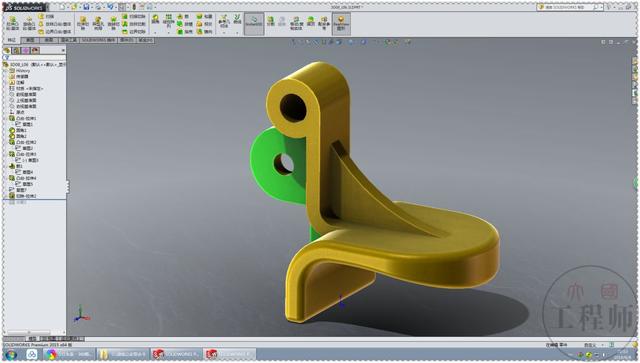This screenshot has width=640, height=363.
Task: Choose the Intersect (相交) tool
Action: click(204, 24)
